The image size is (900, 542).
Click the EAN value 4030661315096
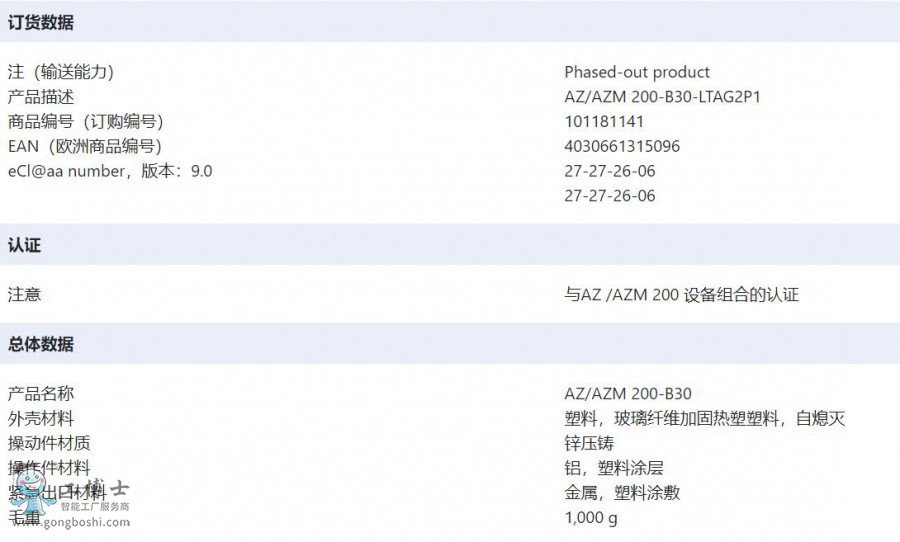pos(622,146)
